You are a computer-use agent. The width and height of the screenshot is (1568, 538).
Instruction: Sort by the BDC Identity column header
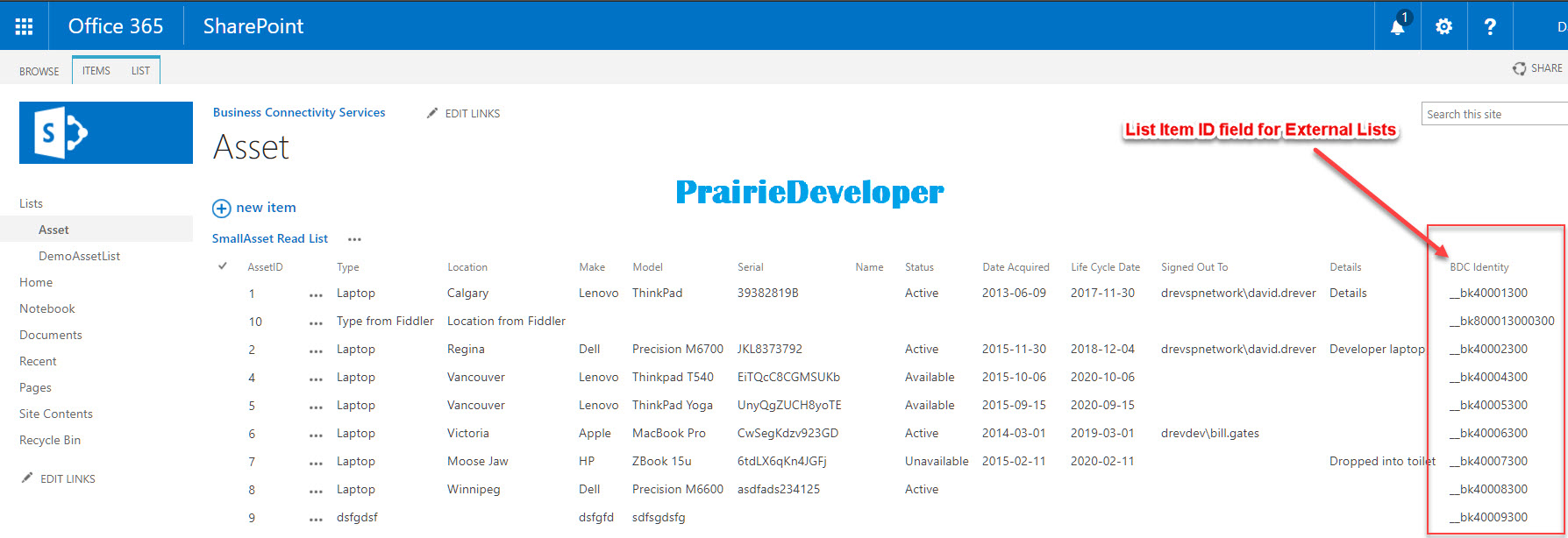pos(1479,267)
